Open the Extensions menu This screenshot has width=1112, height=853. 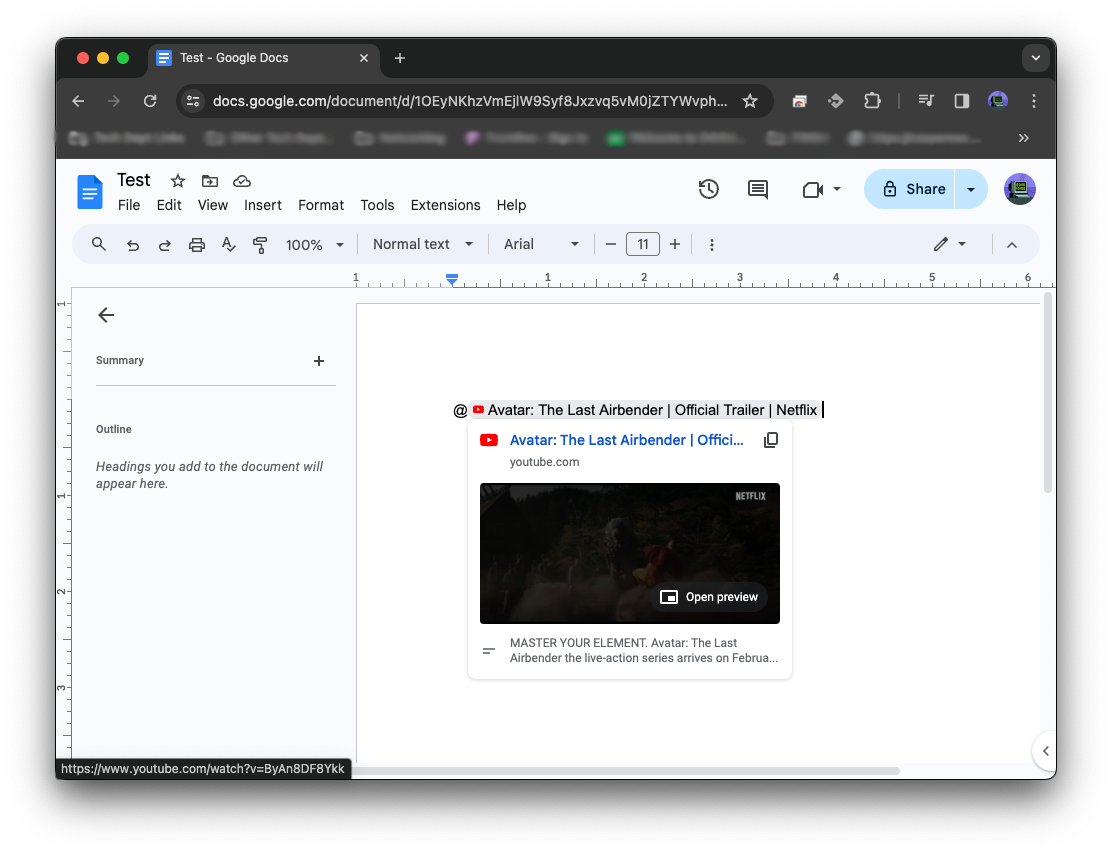pos(445,205)
